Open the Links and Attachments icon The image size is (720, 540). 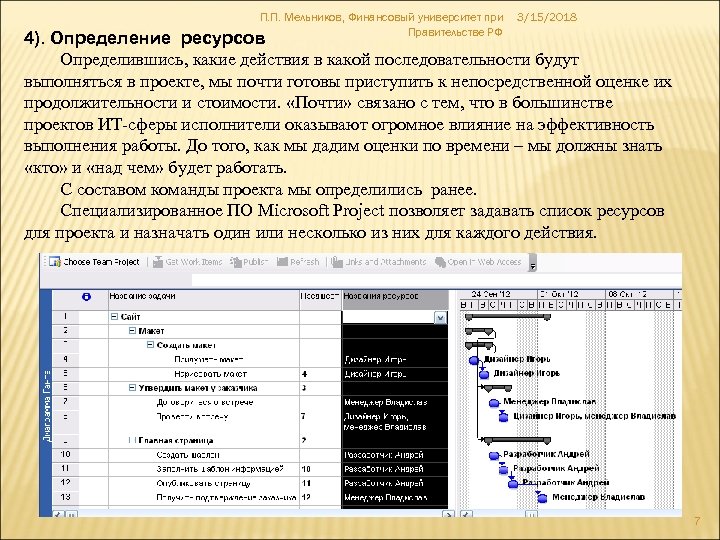[x=337, y=262]
